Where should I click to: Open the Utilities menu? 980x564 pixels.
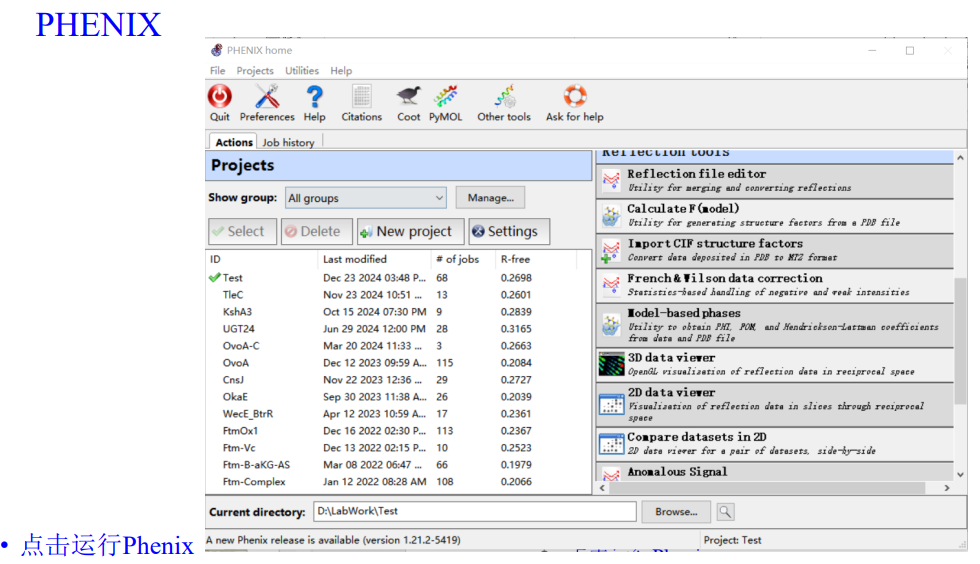tap(302, 71)
